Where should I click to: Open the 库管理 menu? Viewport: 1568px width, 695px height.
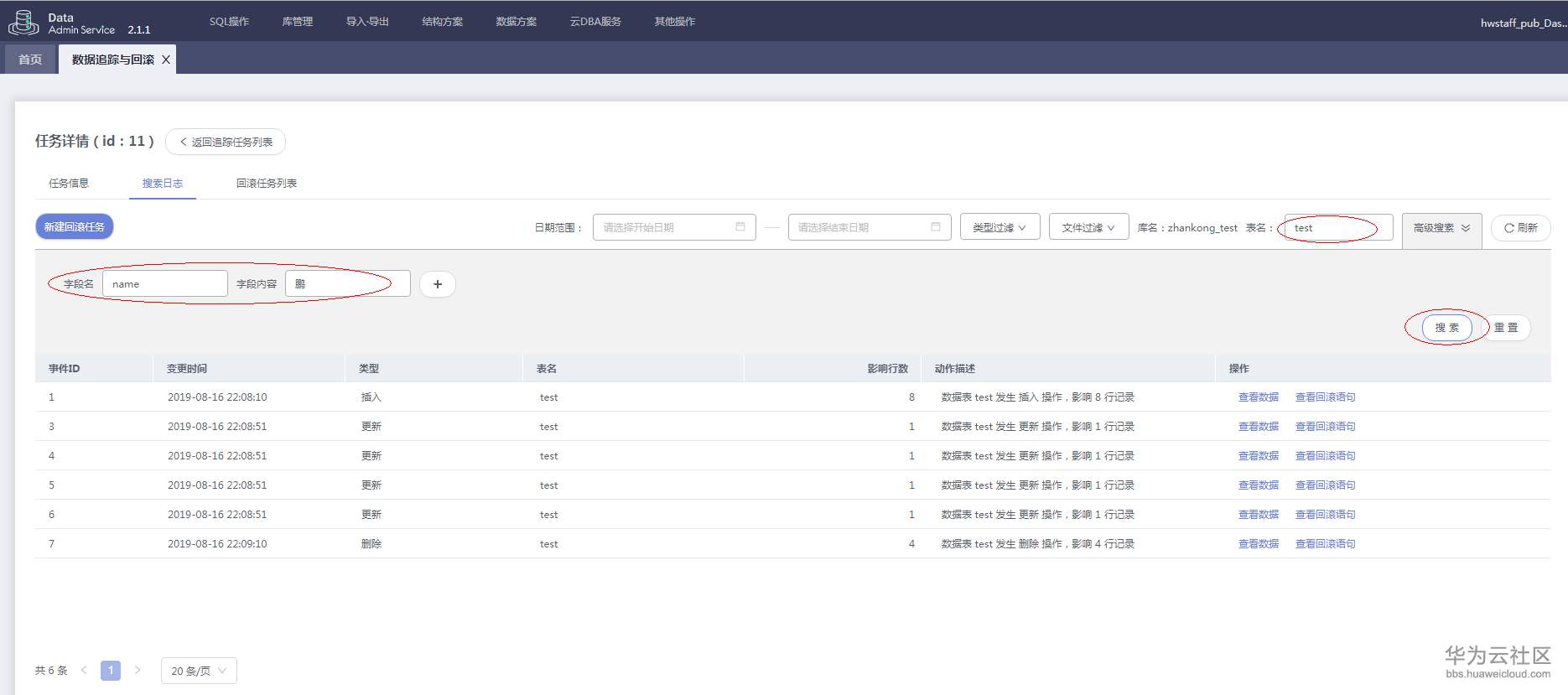click(298, 22)
